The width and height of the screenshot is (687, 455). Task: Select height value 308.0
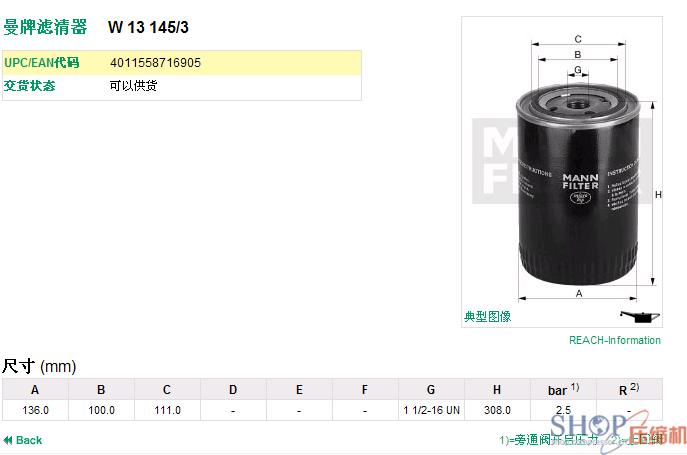click(x=497, y=410)
